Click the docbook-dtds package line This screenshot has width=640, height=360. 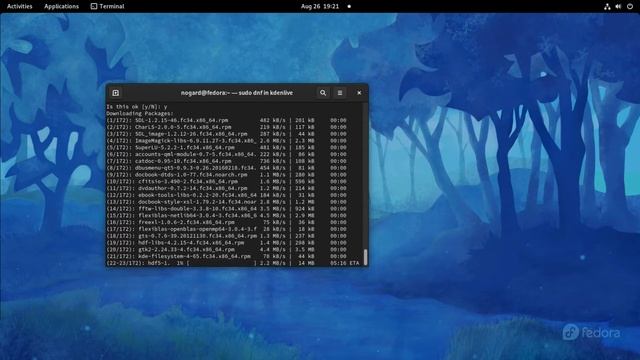227,175
